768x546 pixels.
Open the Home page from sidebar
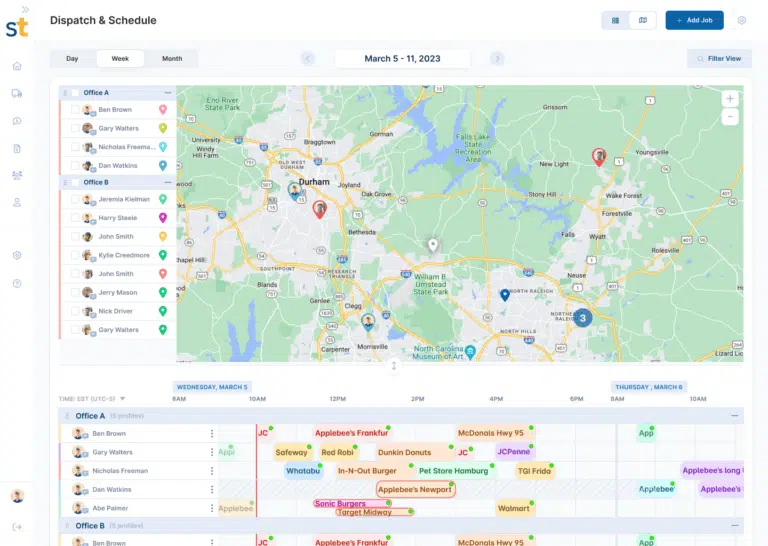click(x=17, y=66)
